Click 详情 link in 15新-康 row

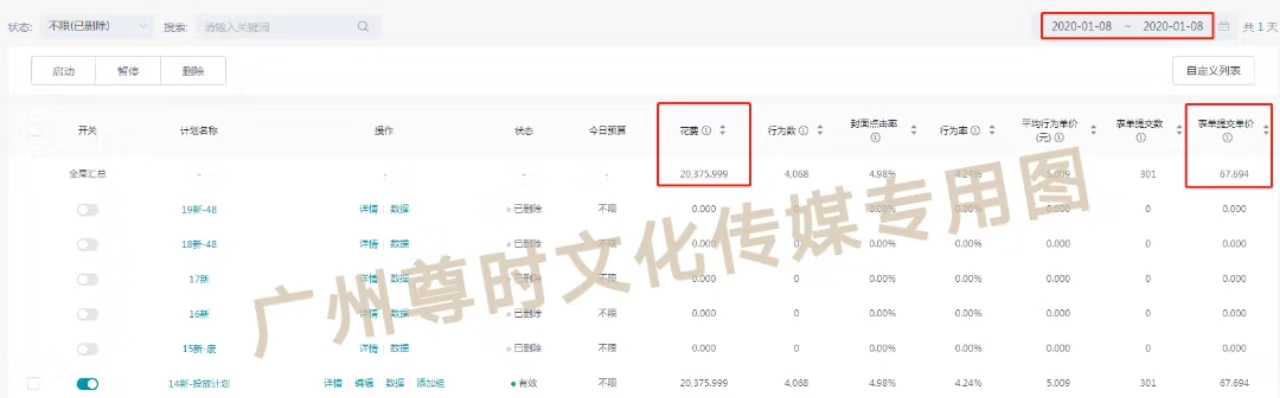pyautogui.click(x=369, y=348)
